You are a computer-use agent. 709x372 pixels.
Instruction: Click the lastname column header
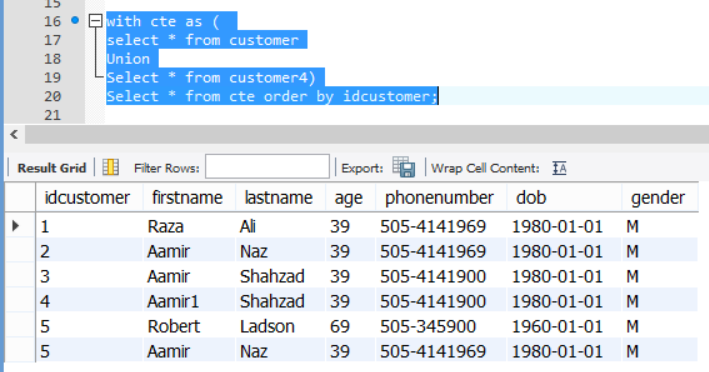pos(280,198)
